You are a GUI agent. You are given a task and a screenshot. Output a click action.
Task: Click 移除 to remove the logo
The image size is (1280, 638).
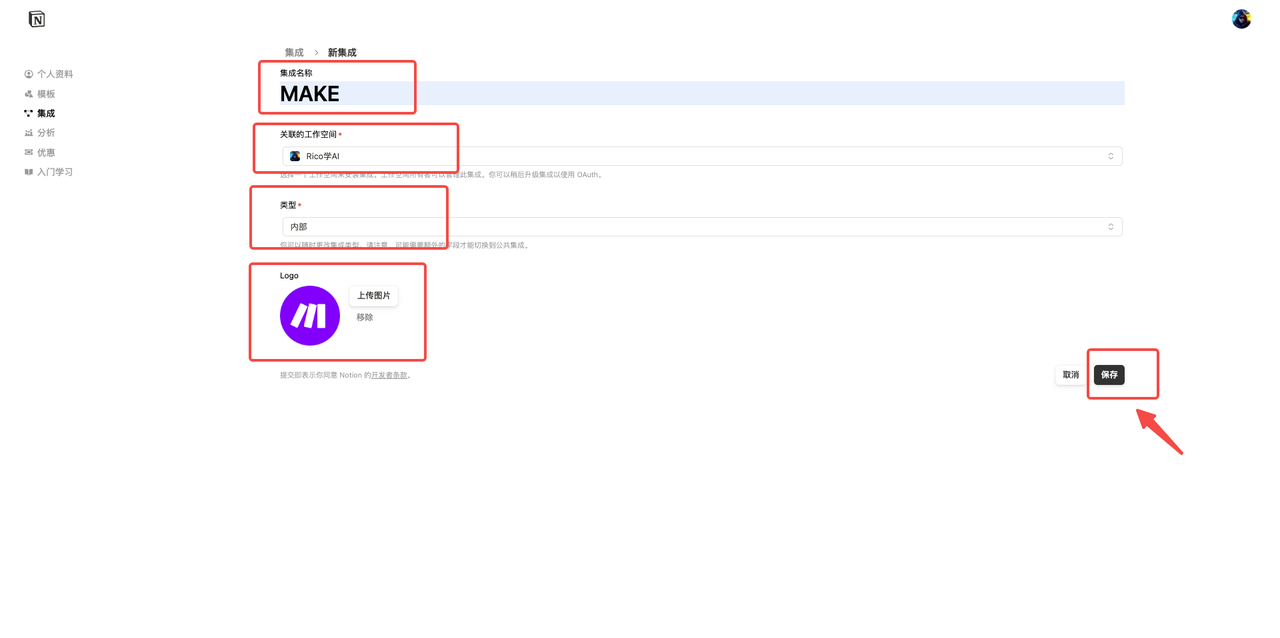(365, 318)
